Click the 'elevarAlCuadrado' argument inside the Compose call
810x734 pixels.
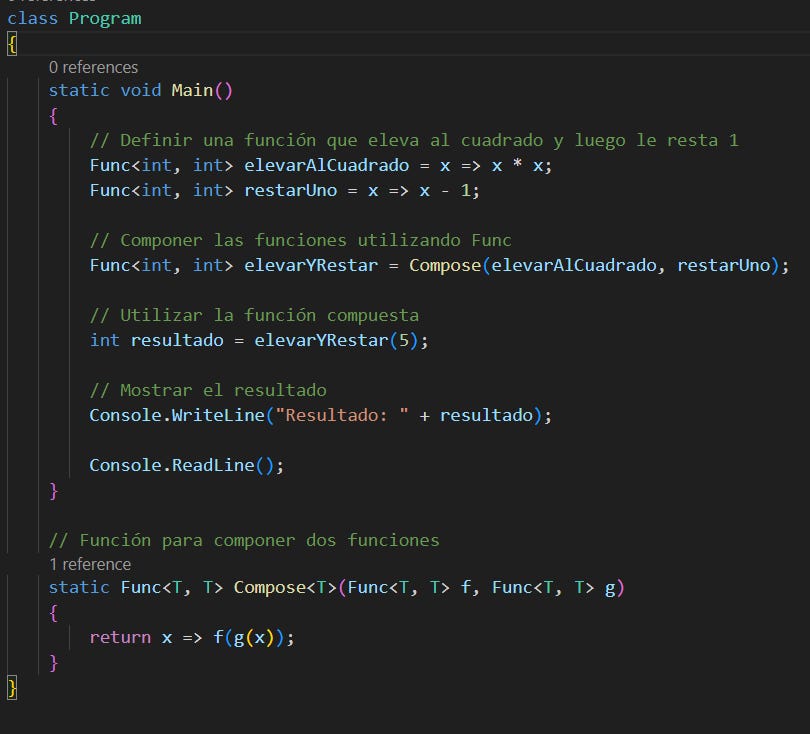click(x=573, y=266)
